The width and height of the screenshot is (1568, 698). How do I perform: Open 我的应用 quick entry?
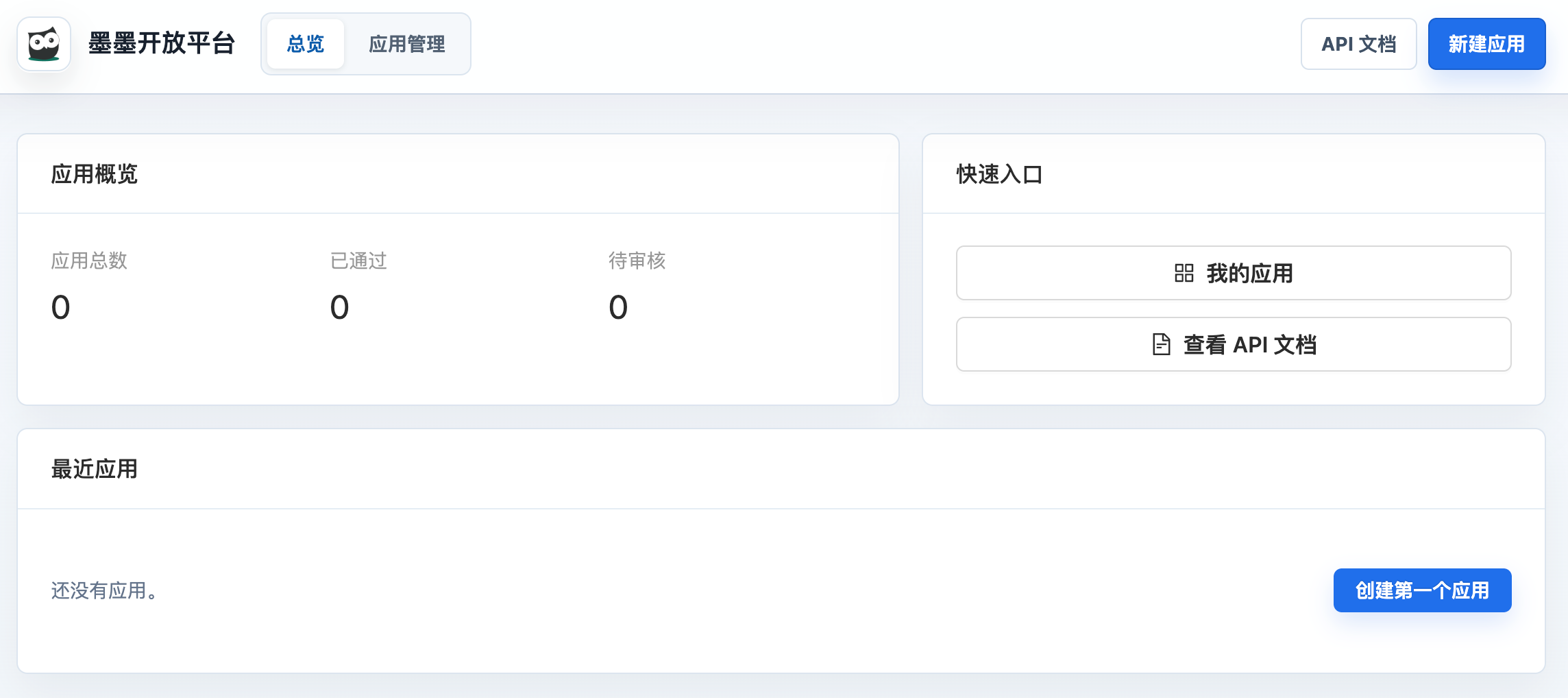[x=1234, y=273]
